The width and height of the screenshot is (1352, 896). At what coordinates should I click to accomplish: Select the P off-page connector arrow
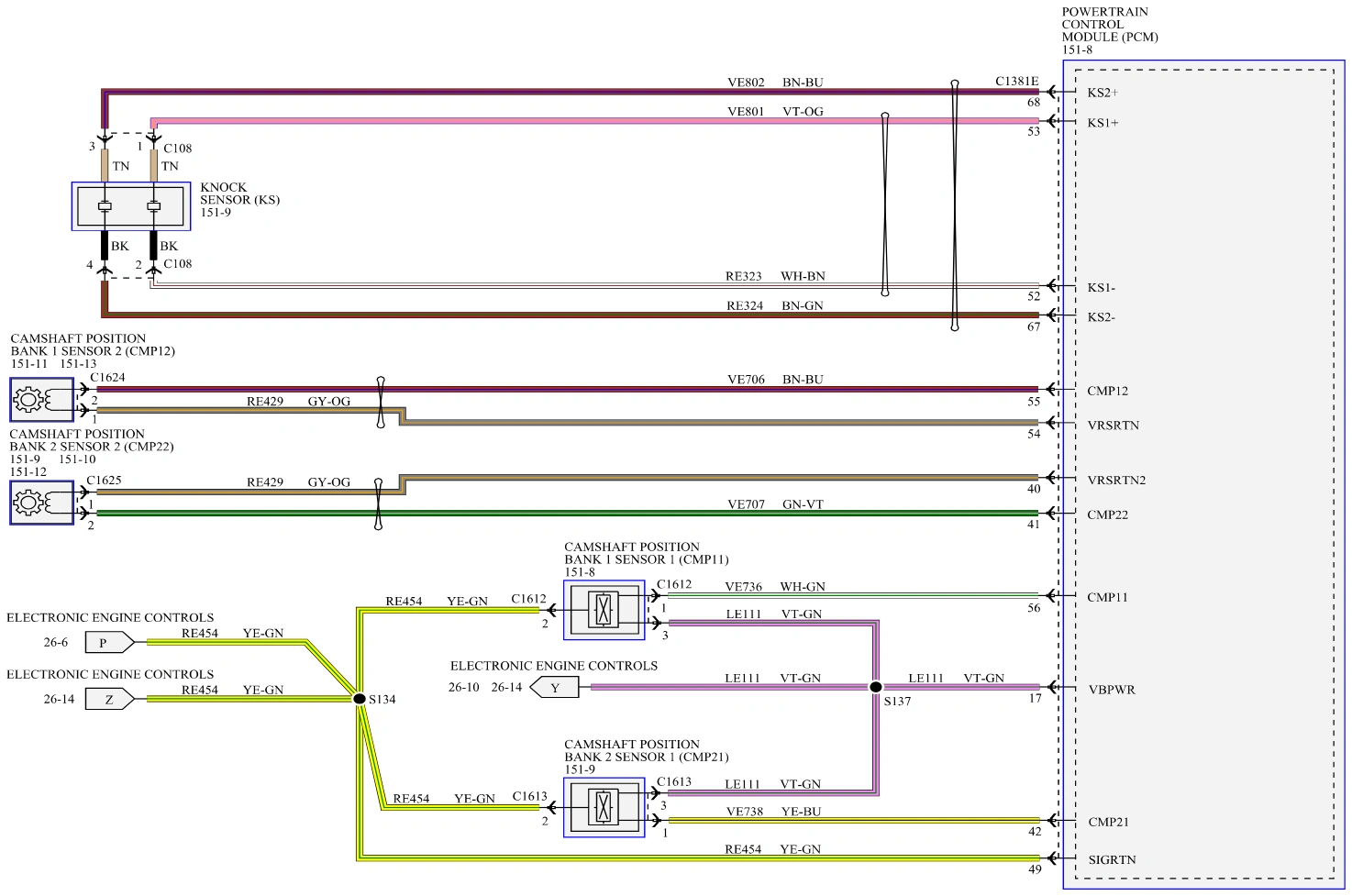pos(110,642)
